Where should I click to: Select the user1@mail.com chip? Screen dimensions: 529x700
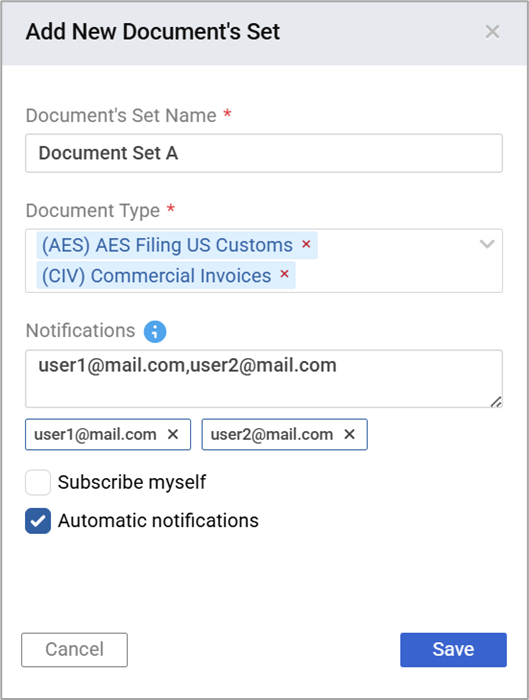click(96, 434)
